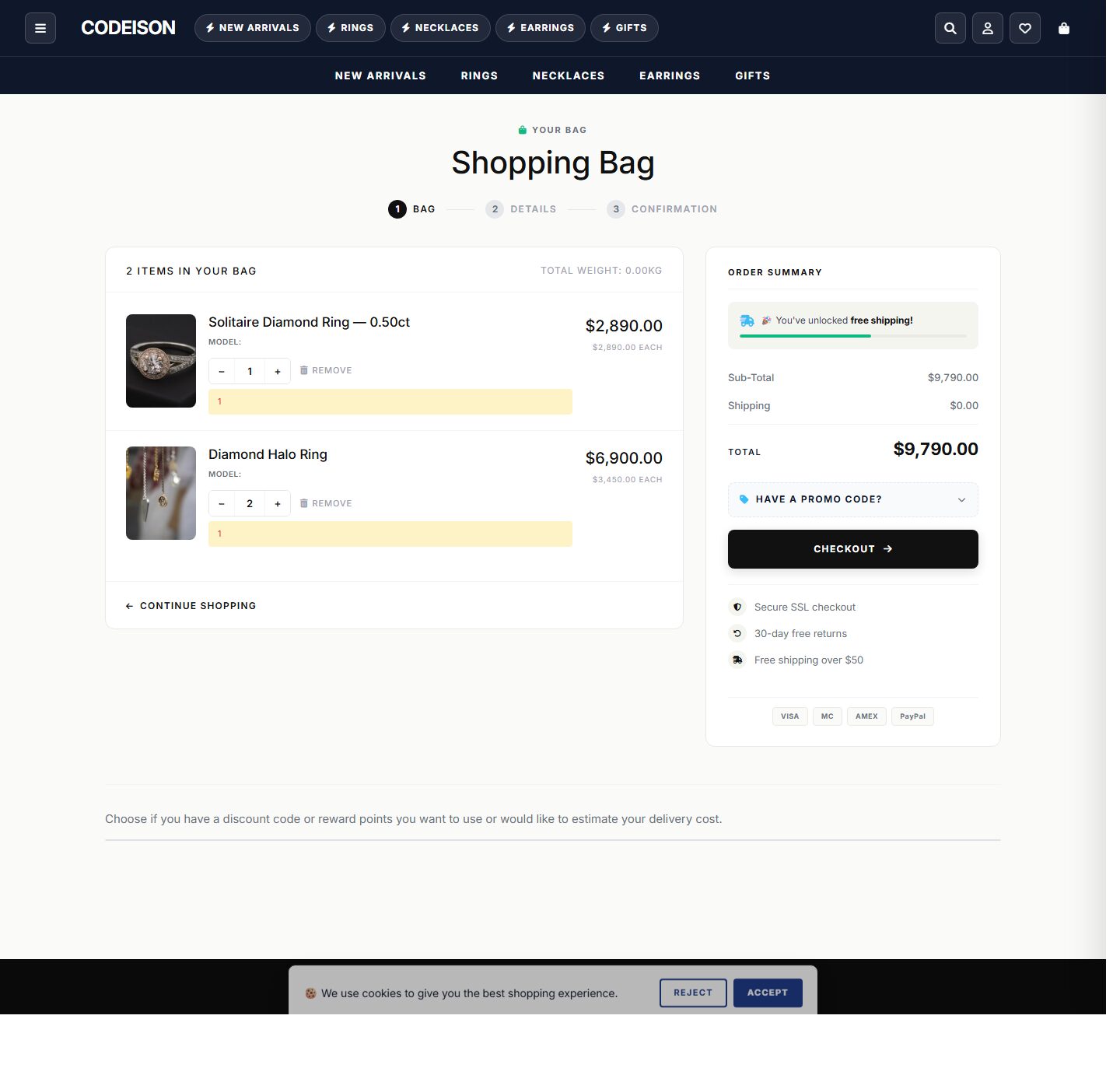Open the user account icon

988,28
